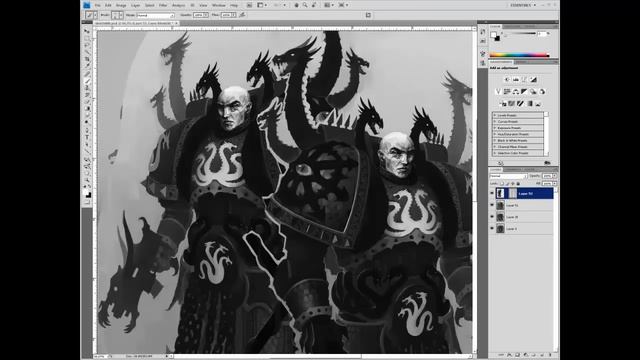Expand the Channel Mixer Presets list
Viewport: 640px width, 360px height.
[495, 147]
